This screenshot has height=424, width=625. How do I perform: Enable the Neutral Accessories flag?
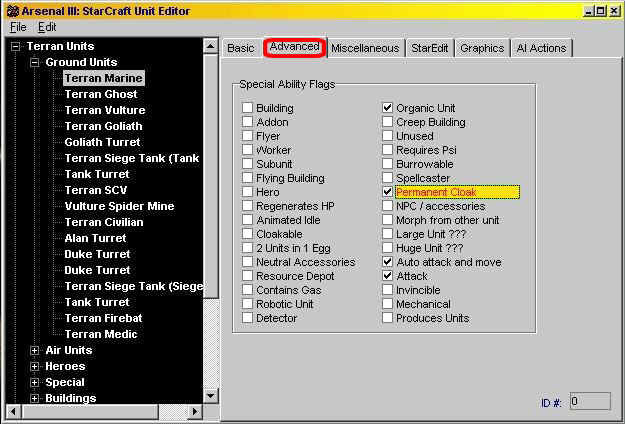click(248, 262)
